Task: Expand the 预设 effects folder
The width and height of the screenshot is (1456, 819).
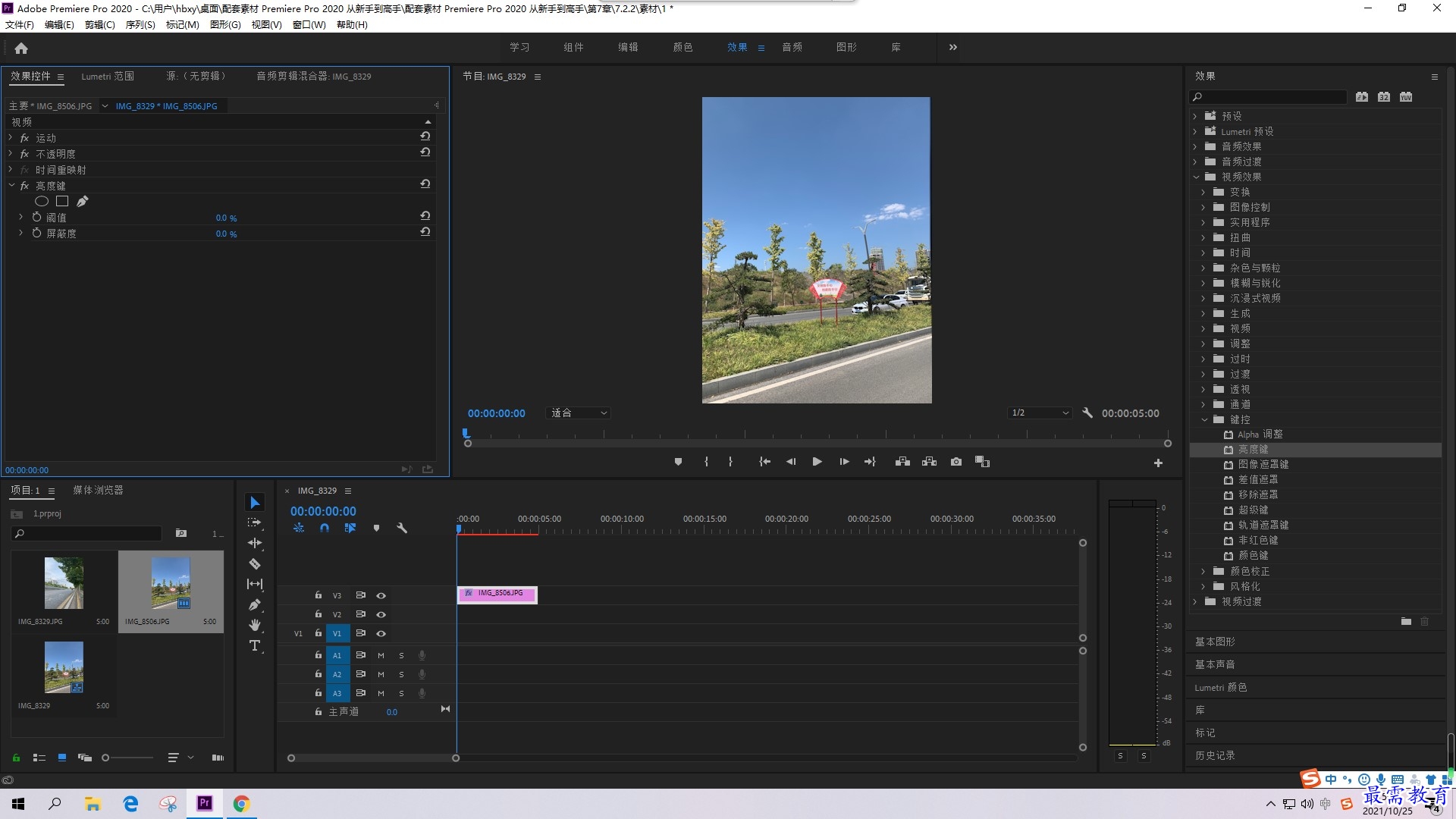Action: [1195, 116]
